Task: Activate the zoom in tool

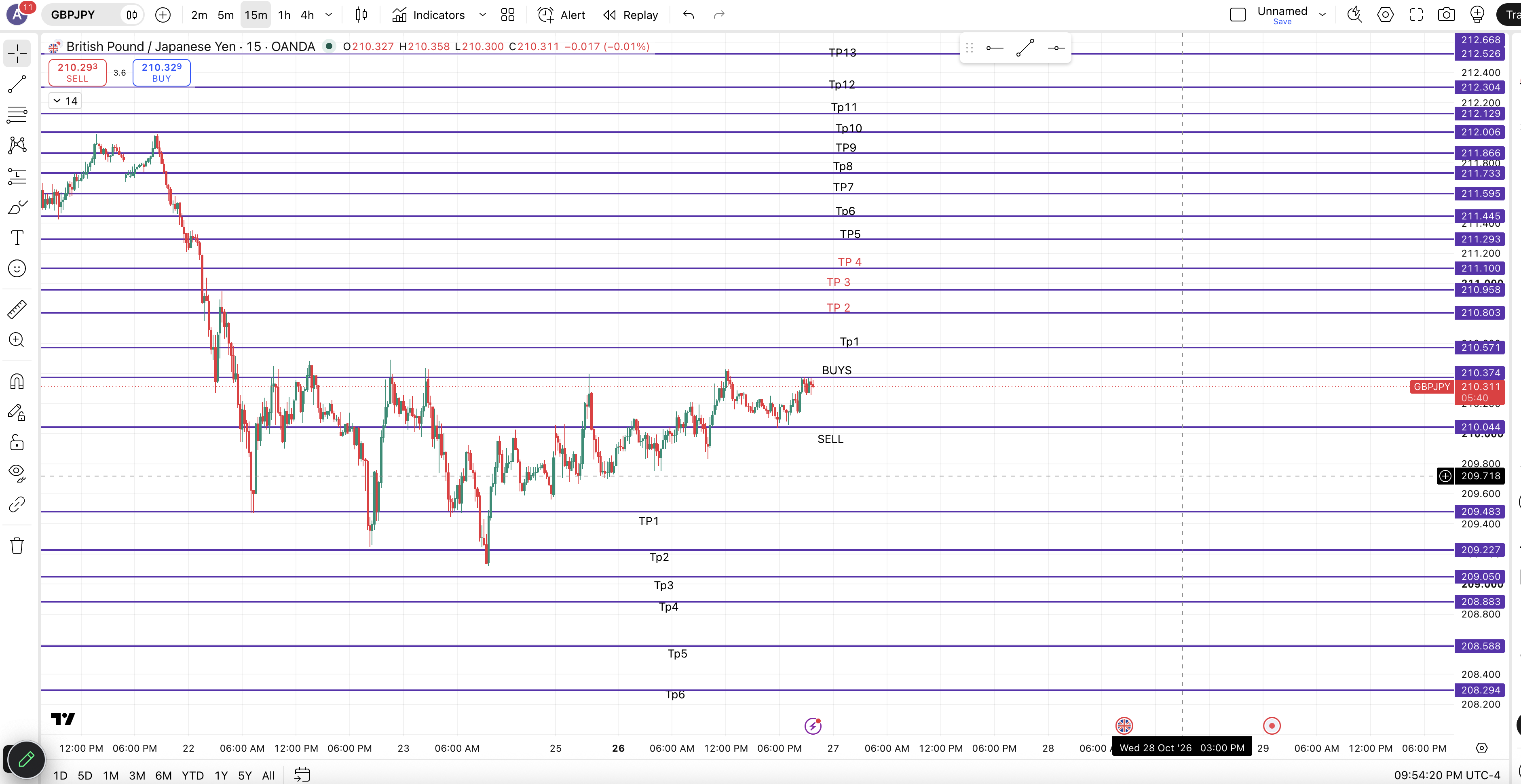Action: coord(17,340)
